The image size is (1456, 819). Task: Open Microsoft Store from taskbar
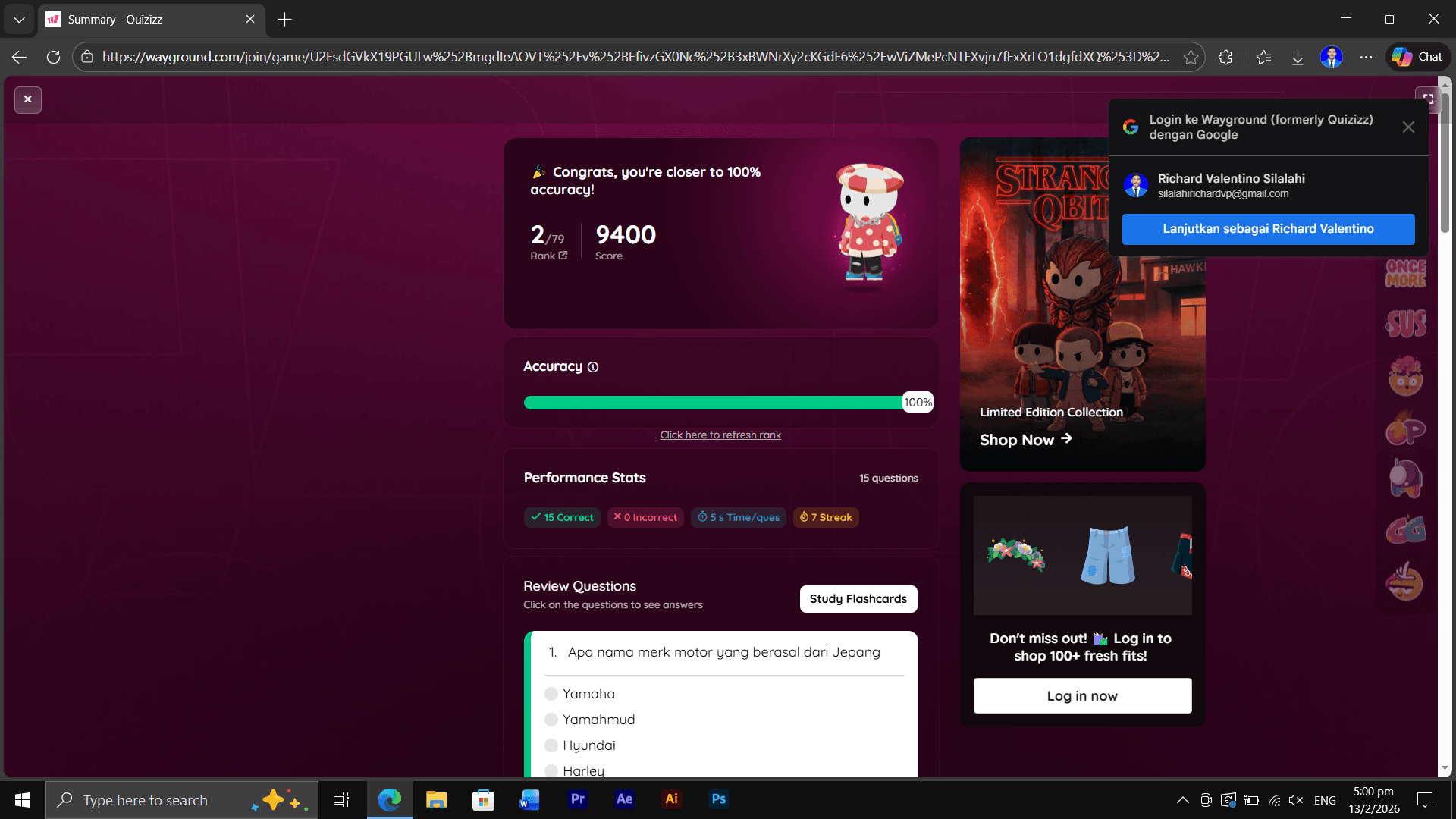coord(483,800)
